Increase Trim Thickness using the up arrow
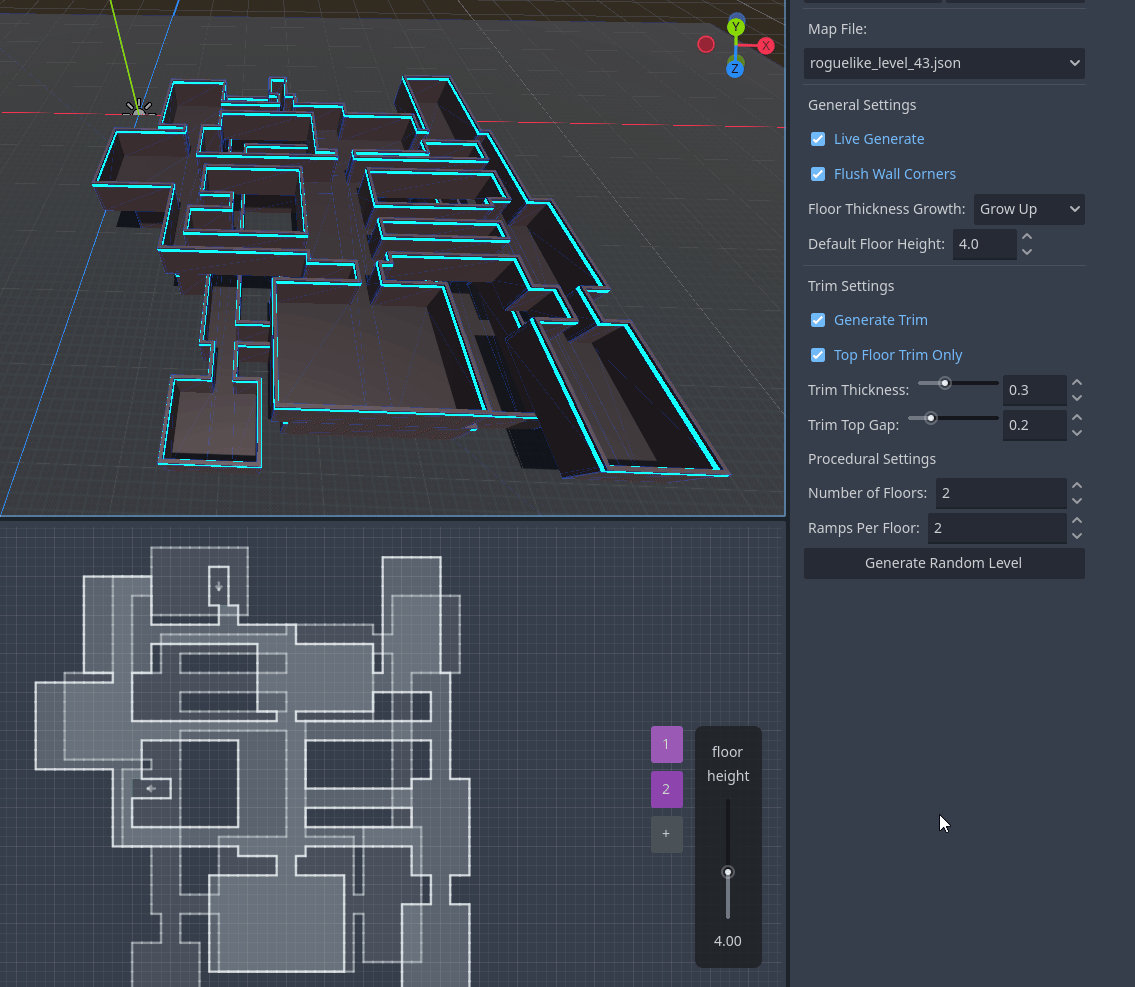Screen dimensions: 1135x987 tap(1077, 382)
